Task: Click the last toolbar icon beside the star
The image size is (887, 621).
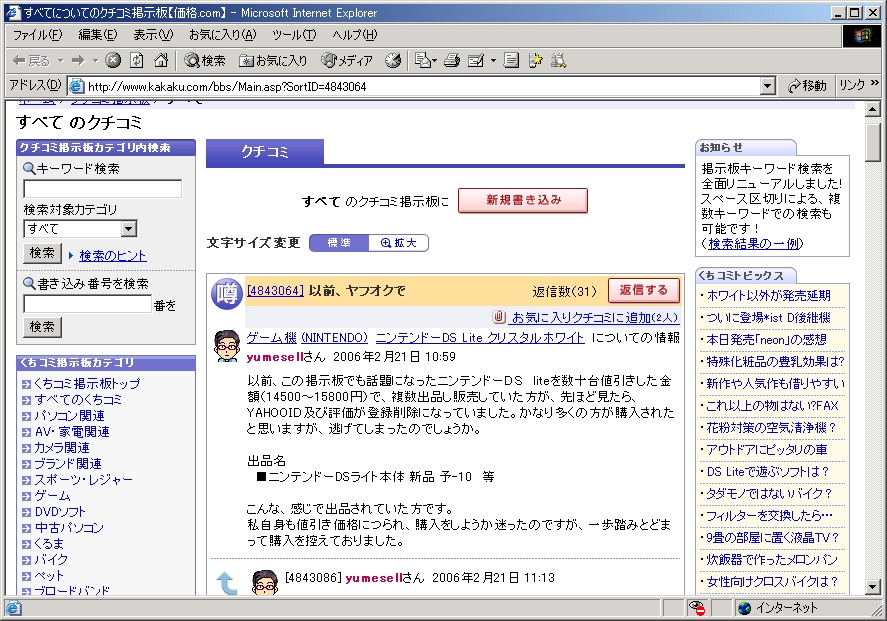Action: coord(559,61)
